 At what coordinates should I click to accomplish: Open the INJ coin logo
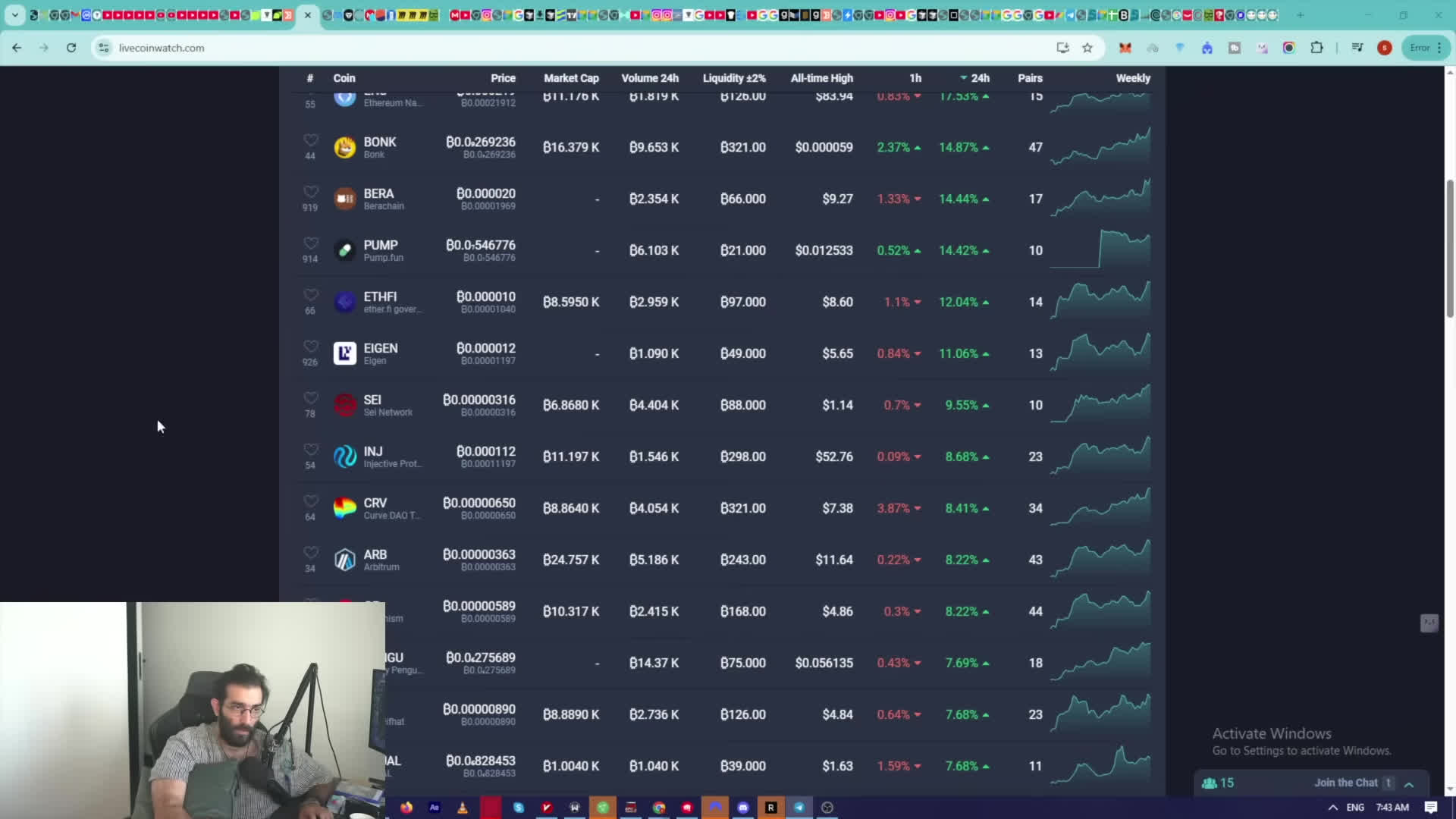[x=345, y=457]
